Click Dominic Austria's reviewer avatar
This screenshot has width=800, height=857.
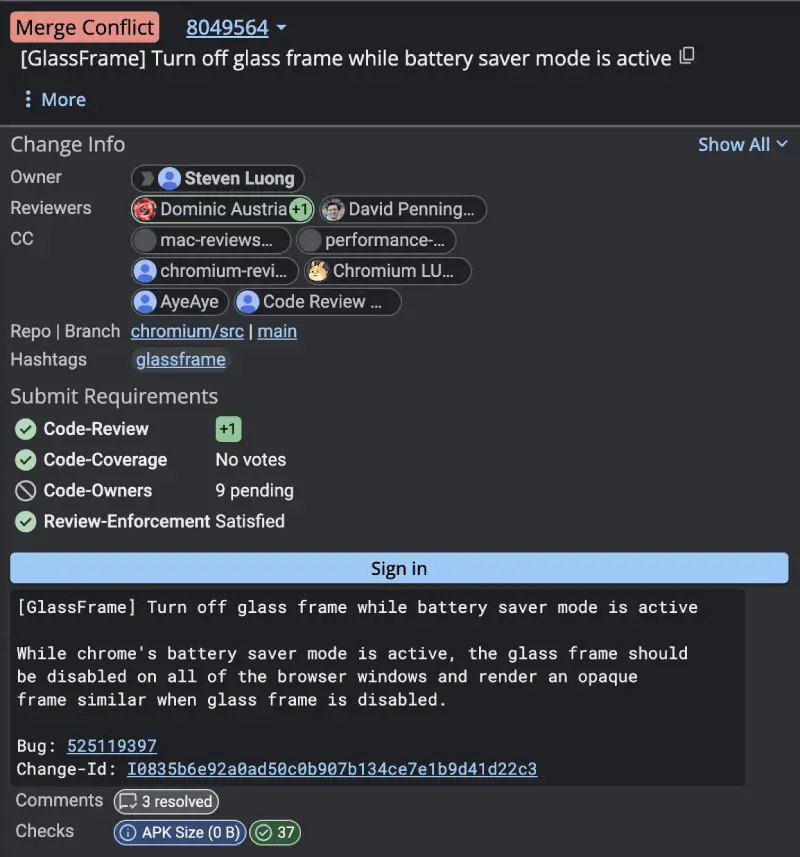[145, 209]
